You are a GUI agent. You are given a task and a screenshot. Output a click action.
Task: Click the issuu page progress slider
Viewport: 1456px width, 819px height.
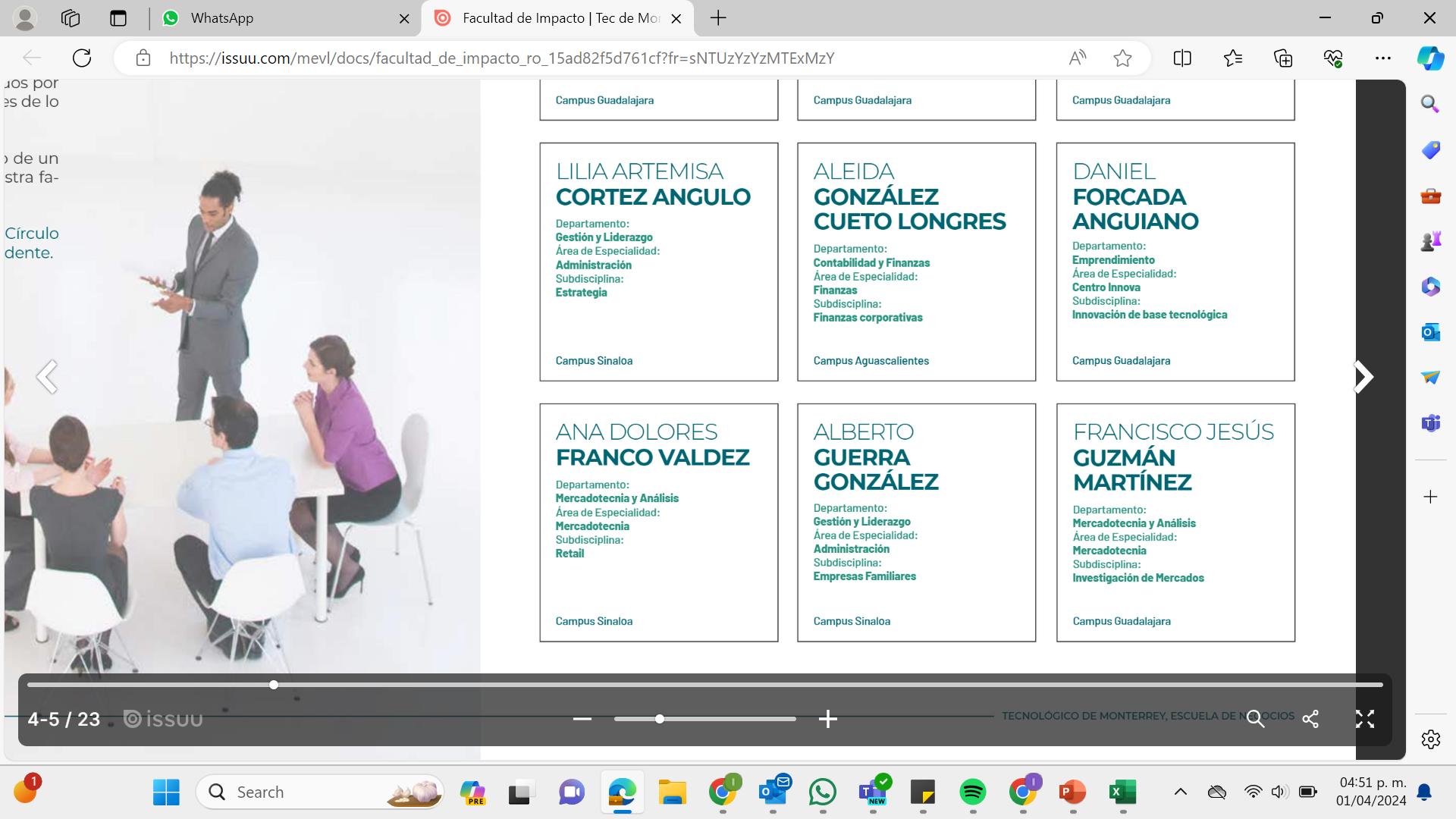[x=705, y=685]
